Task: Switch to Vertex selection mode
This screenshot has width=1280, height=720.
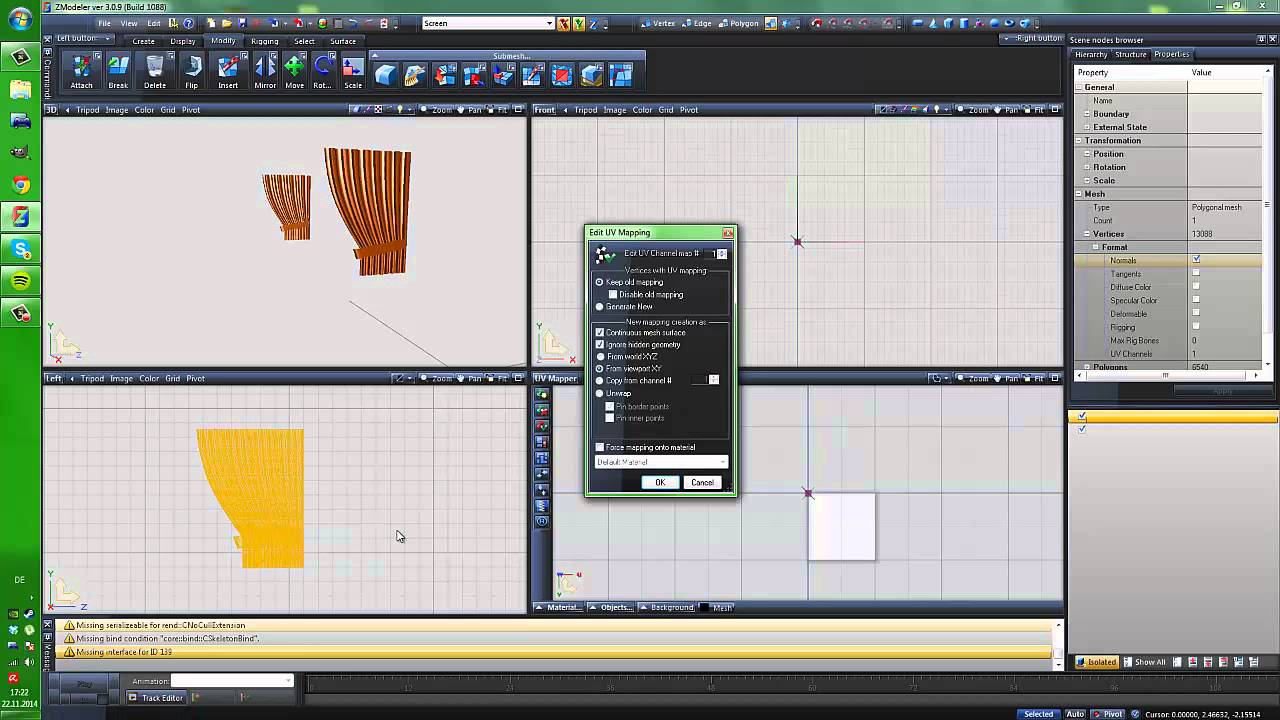Action: pyautogui.click(x=658, y=23)
